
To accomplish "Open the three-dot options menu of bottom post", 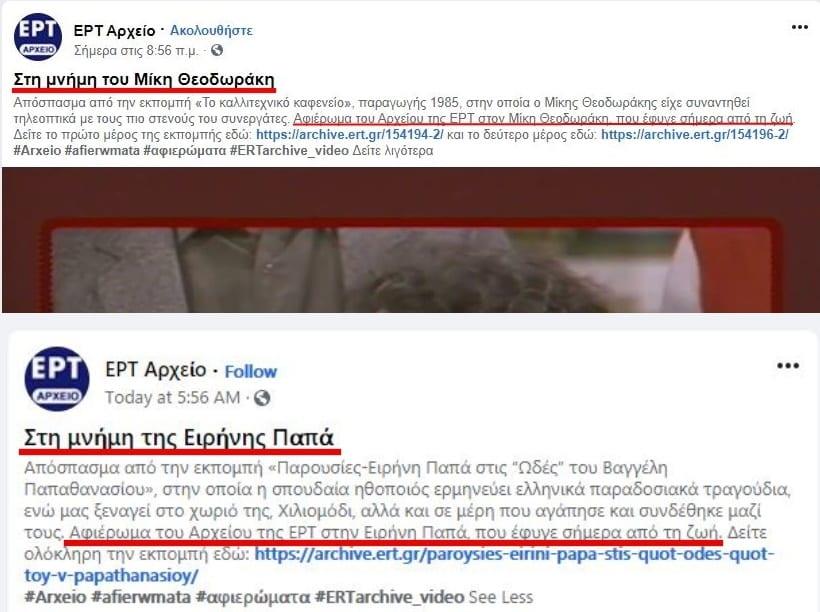I will pos(788,366).
